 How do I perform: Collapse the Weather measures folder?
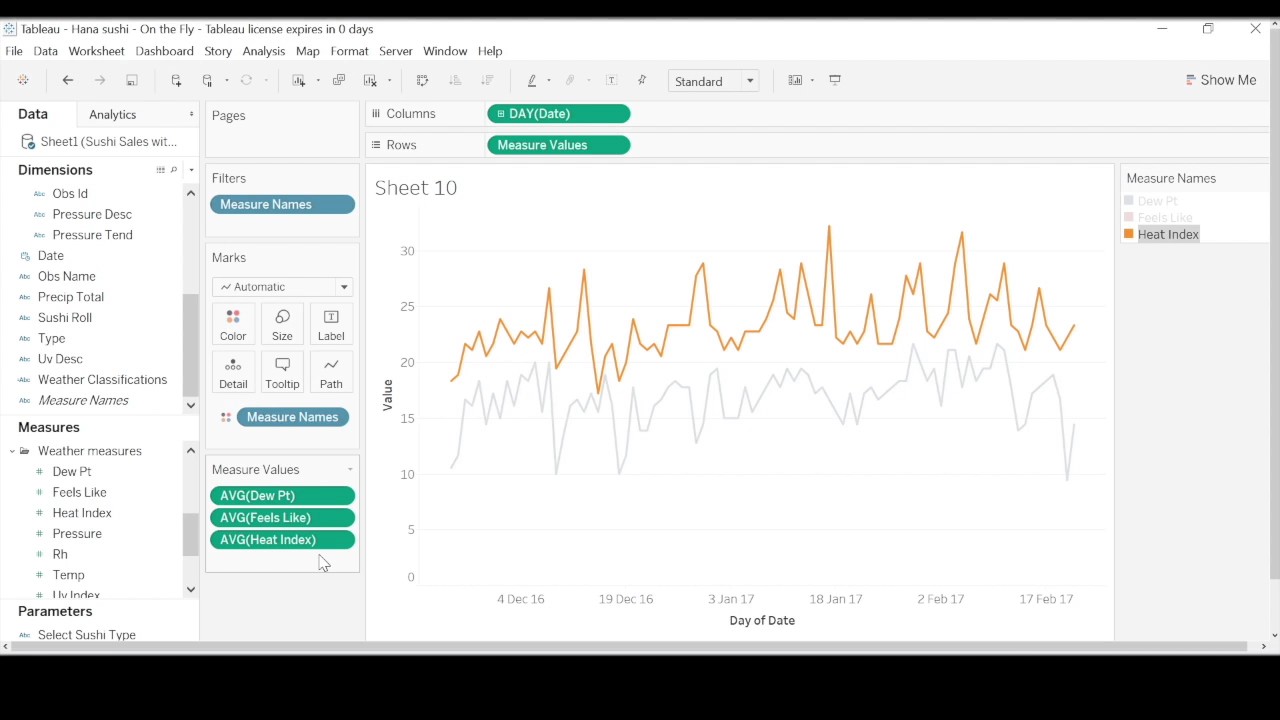12,451
